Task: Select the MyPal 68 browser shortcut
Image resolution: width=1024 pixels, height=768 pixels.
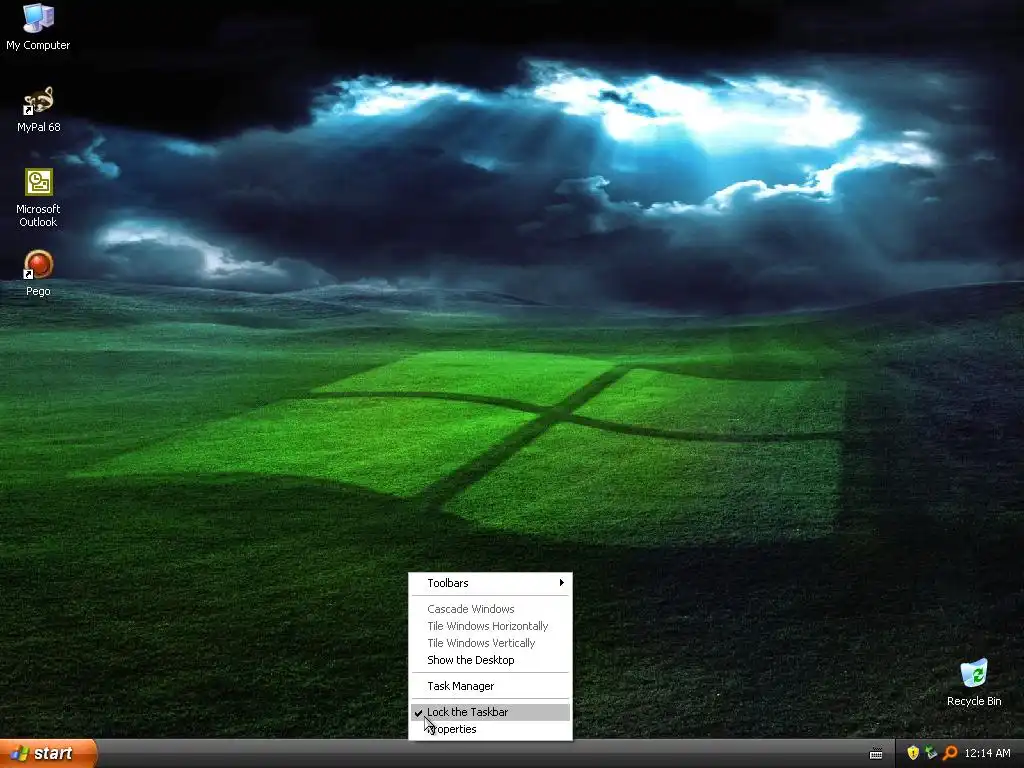Action: point(38,109)
